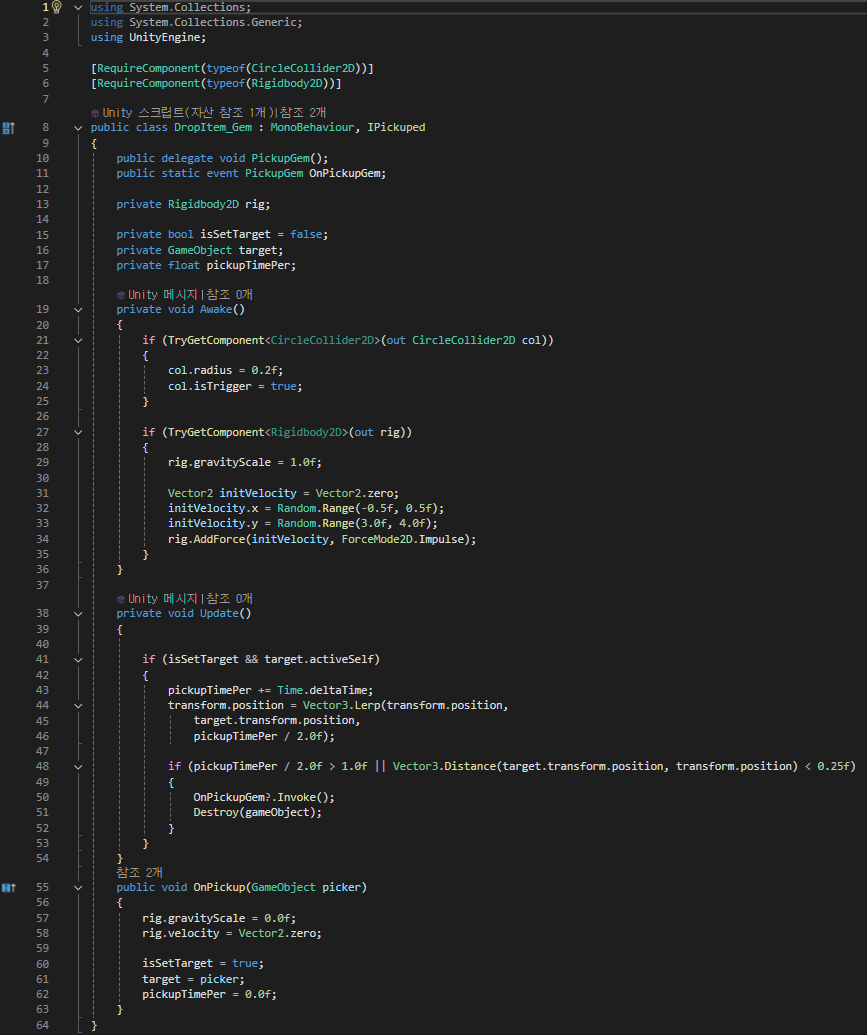The image size is (867, 1035).
Task: Click line number 64 in the gutter
Action: 42,1025
